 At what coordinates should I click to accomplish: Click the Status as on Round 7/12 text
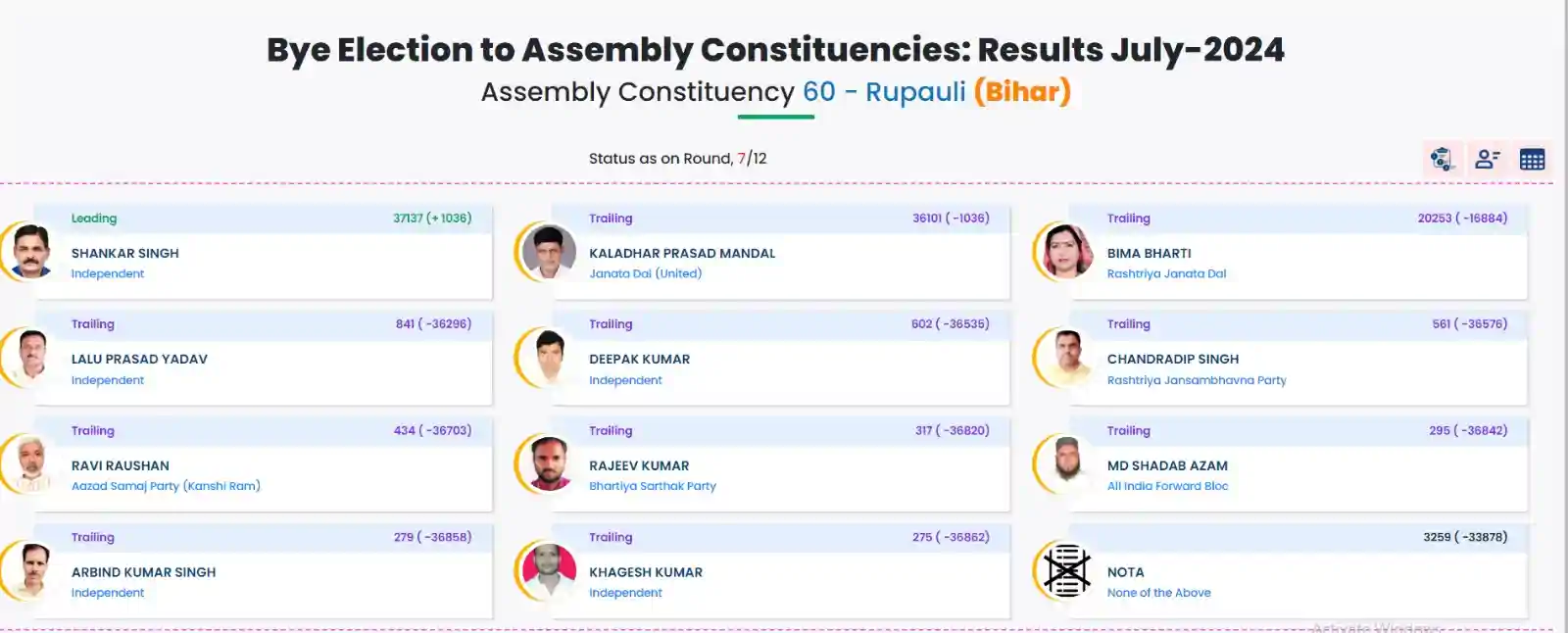[677, 158]
